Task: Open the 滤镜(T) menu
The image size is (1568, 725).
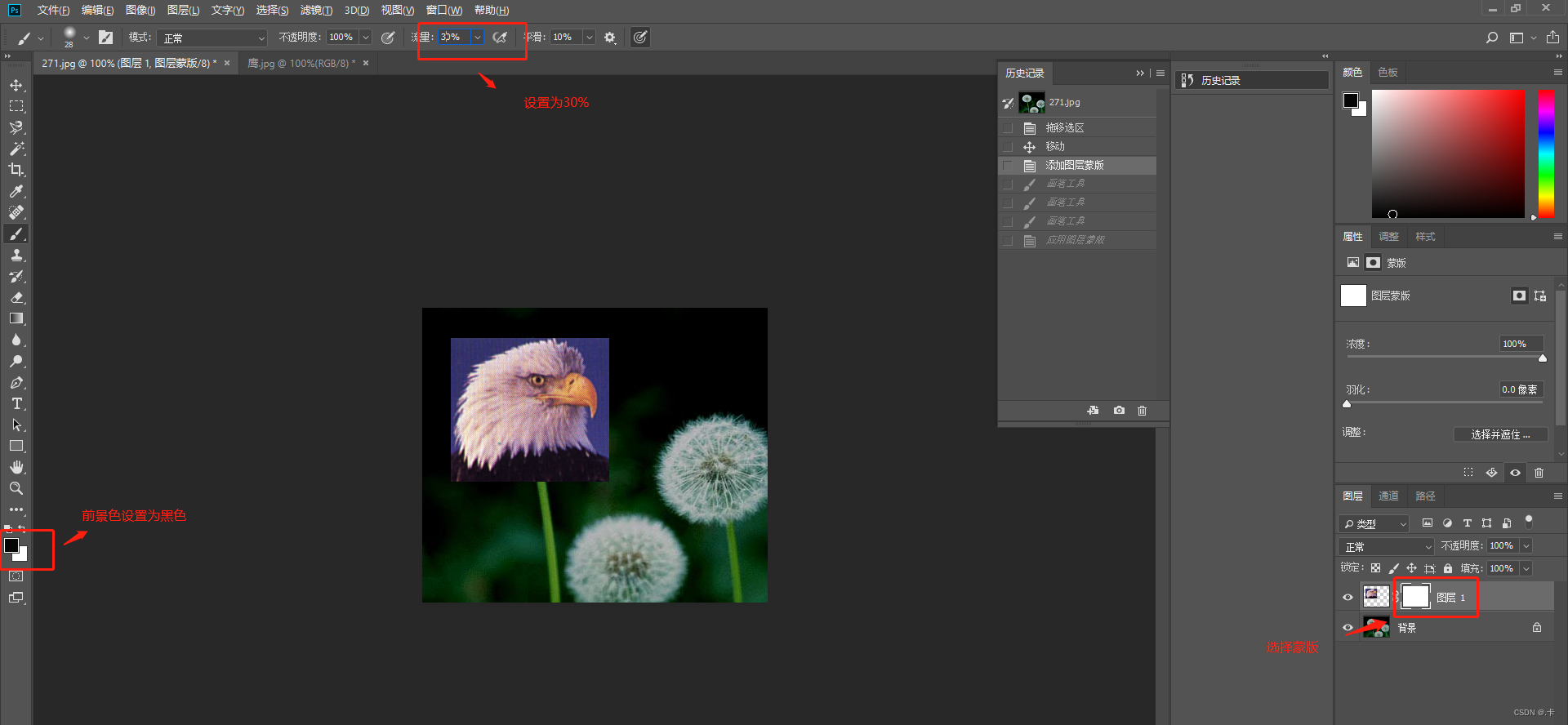Action: pyautogui.click(x=316, y=10)
